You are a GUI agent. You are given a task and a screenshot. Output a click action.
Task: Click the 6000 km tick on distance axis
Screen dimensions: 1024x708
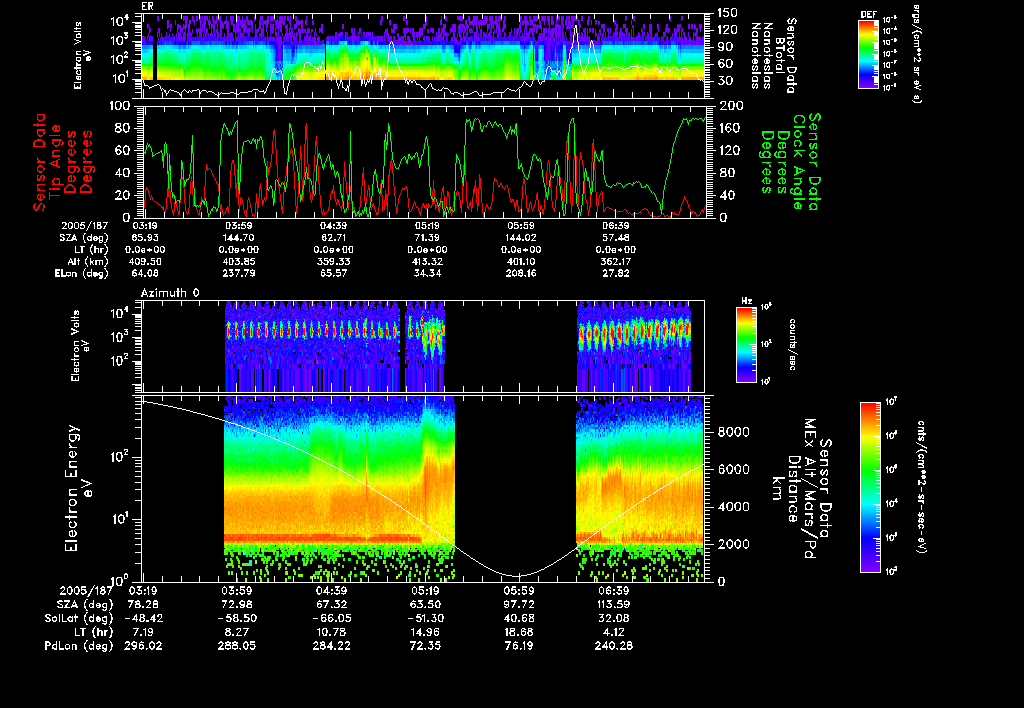pyautogui.click(x=733, y=469)
